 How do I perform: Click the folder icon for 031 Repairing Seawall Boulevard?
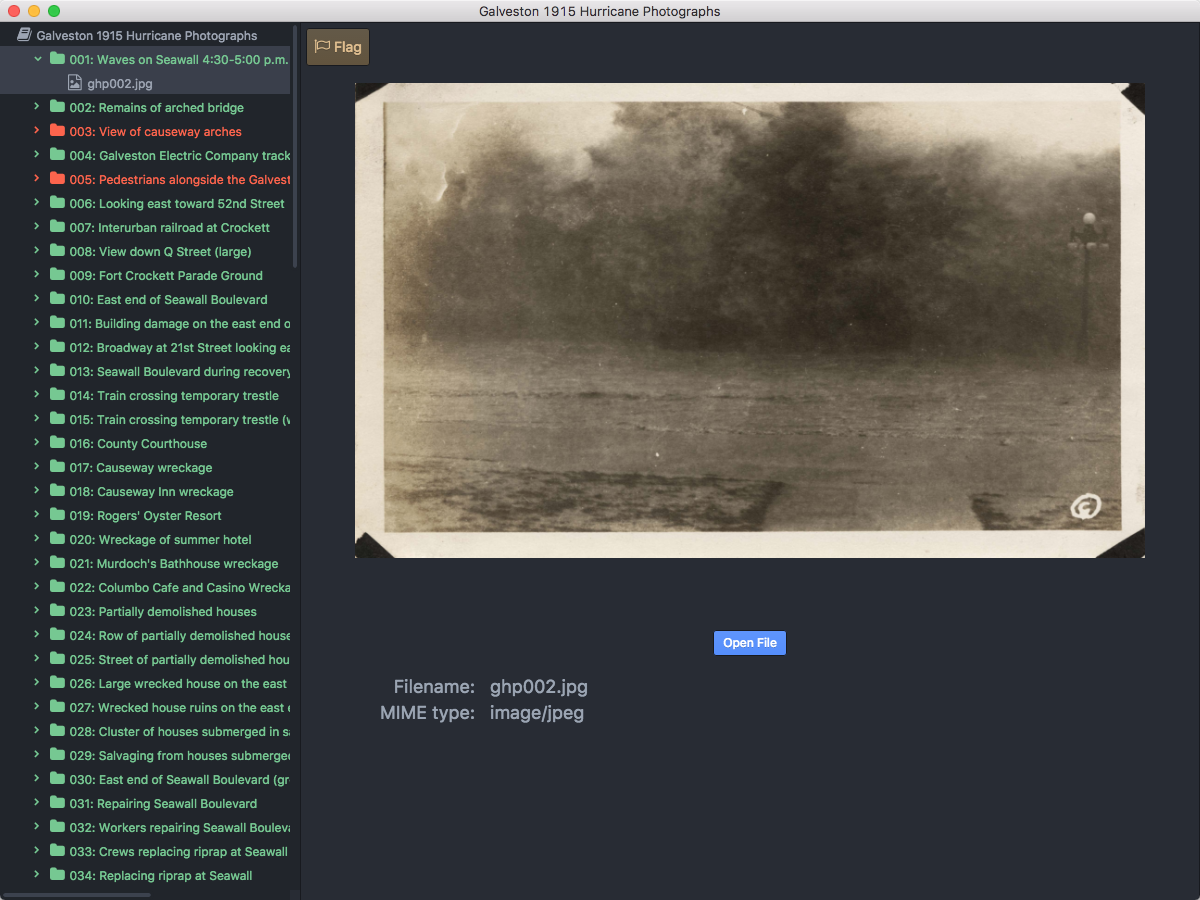point(57,803)
